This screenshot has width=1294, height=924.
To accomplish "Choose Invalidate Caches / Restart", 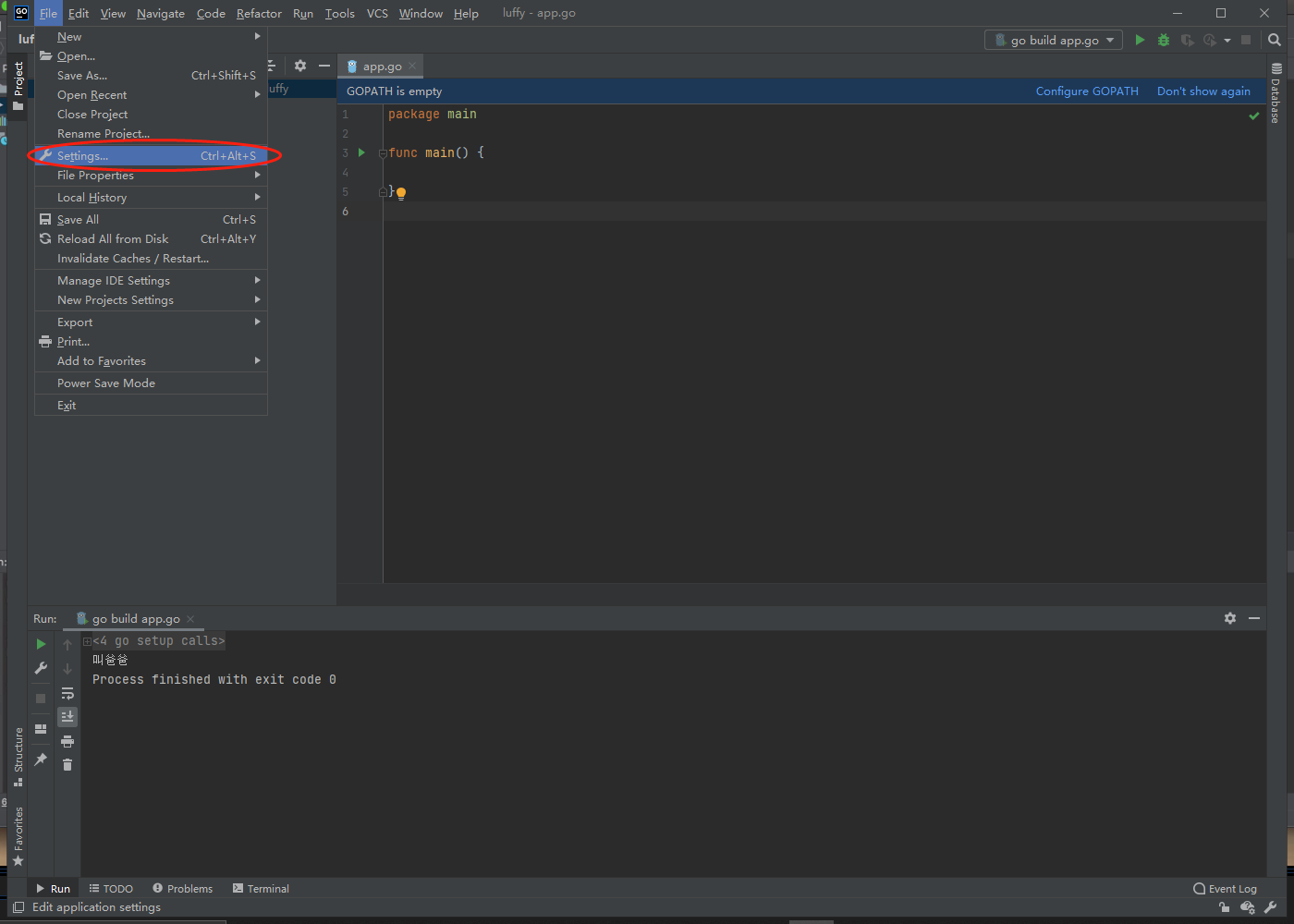I will coord(151,259).
